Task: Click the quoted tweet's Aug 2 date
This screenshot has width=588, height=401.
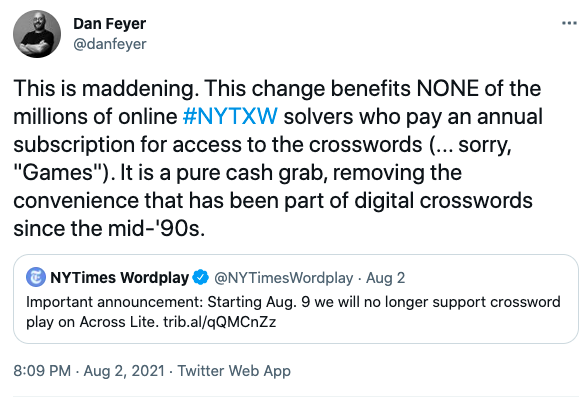Action: [386, 278]
